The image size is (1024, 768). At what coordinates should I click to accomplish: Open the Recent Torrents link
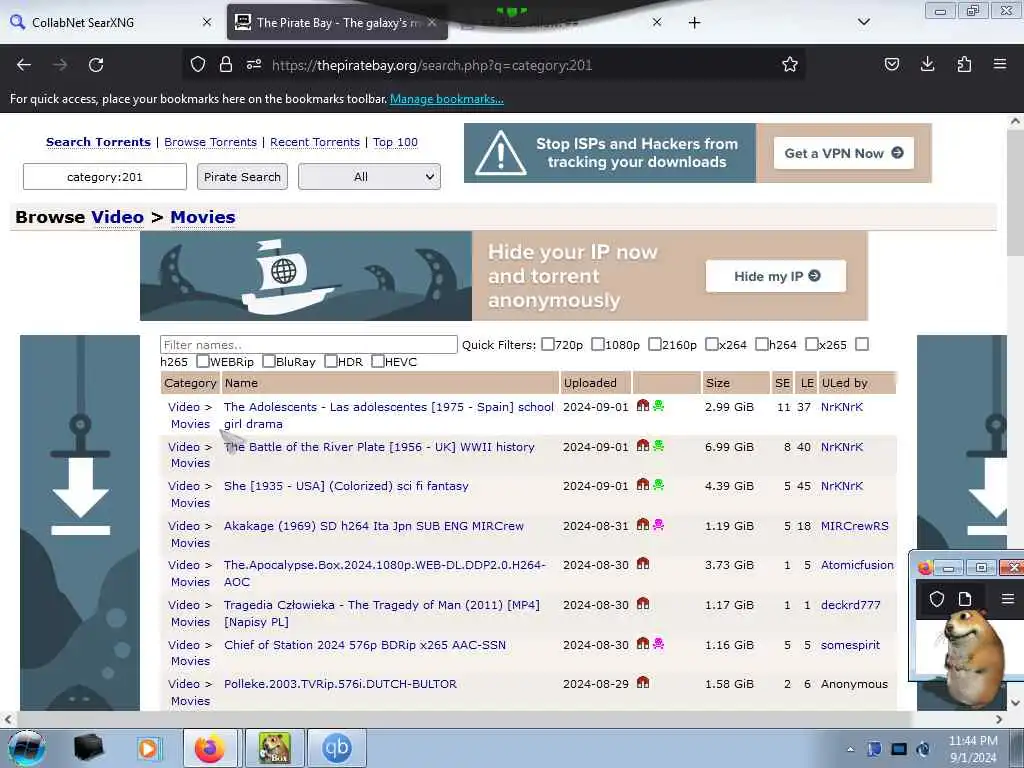315,142
